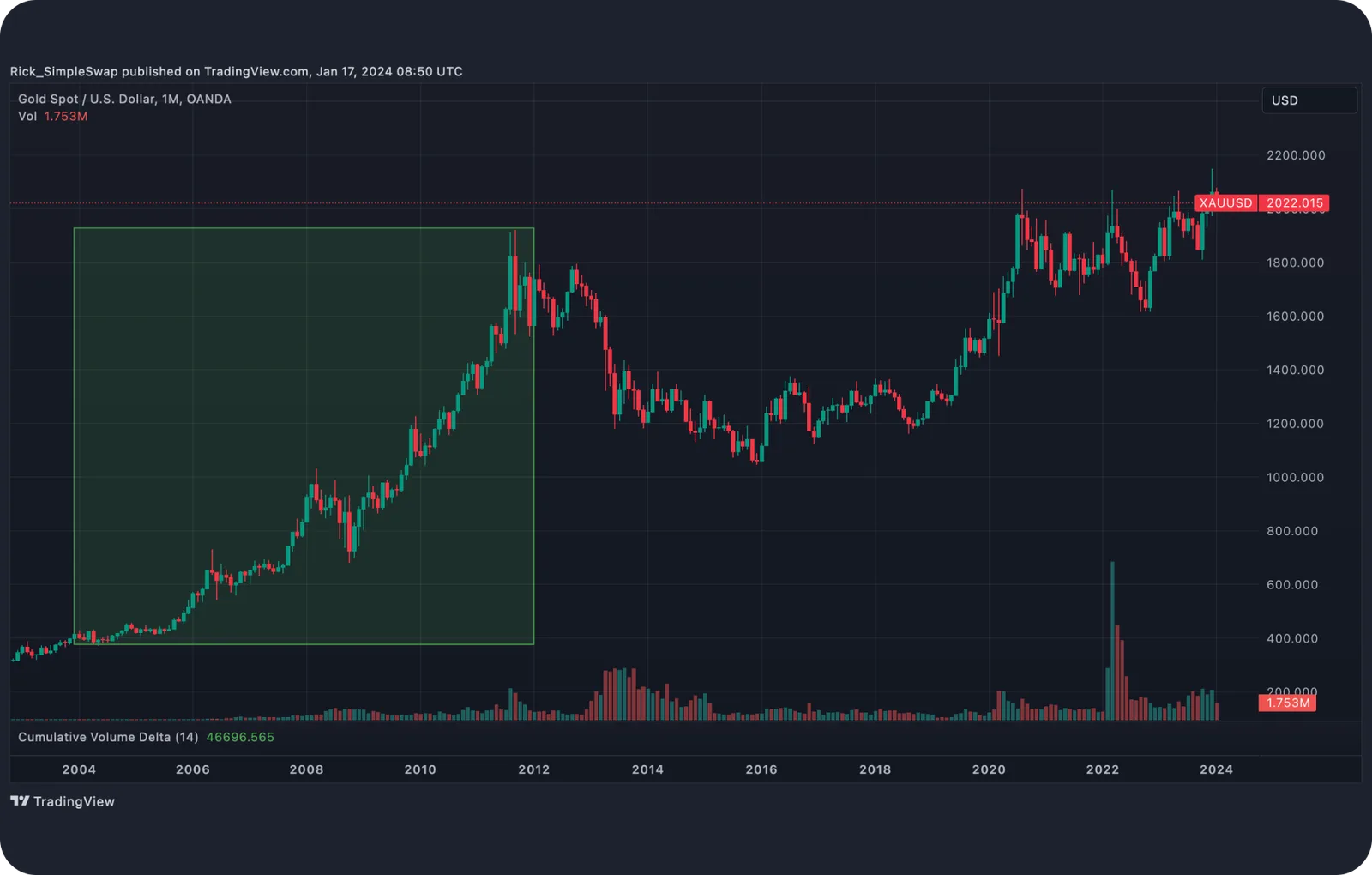
Task: Click the TradingView text link at bottom
Action: tap(74, 801)
